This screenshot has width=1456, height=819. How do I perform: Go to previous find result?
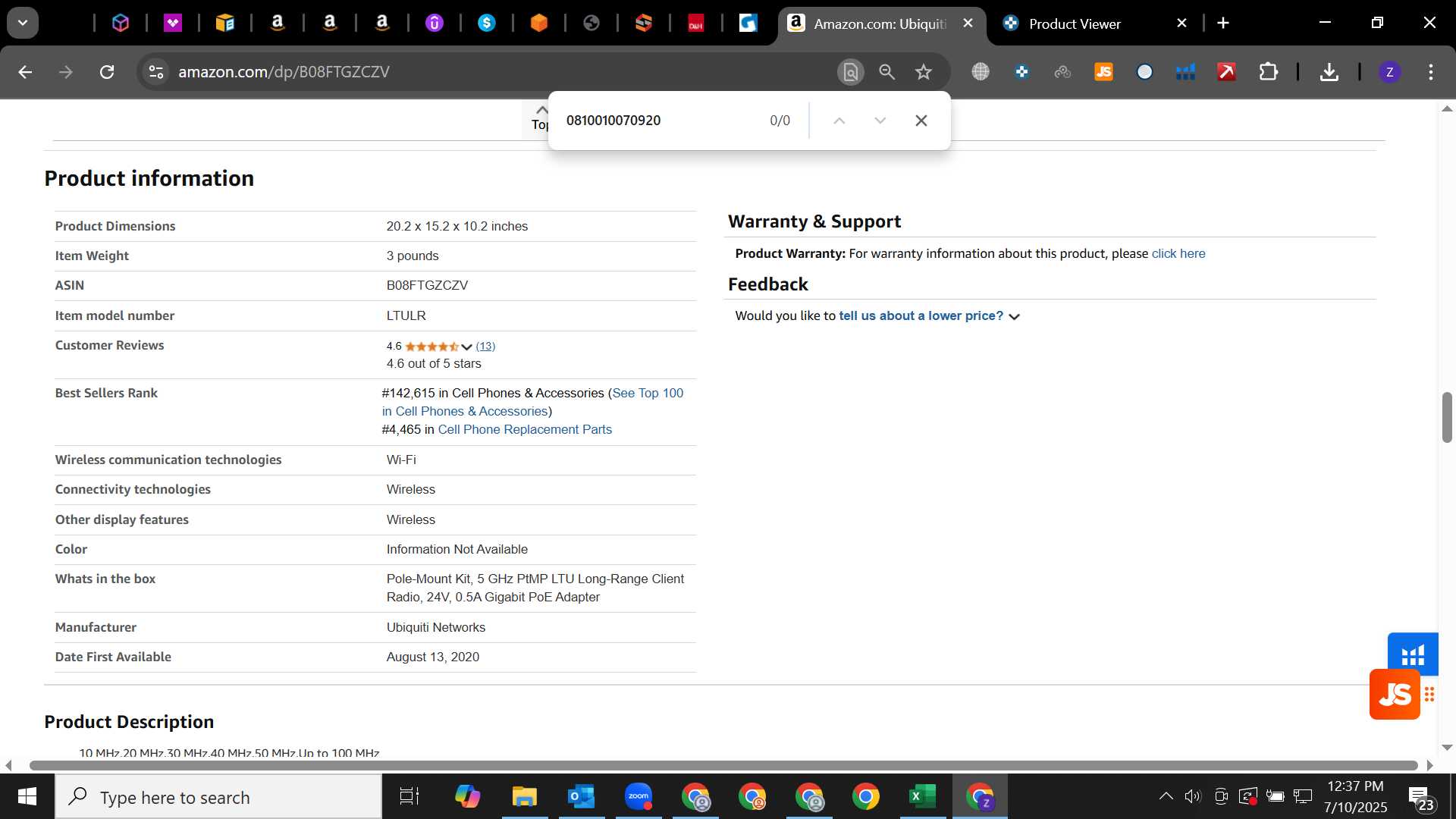(x=839, y=121)
